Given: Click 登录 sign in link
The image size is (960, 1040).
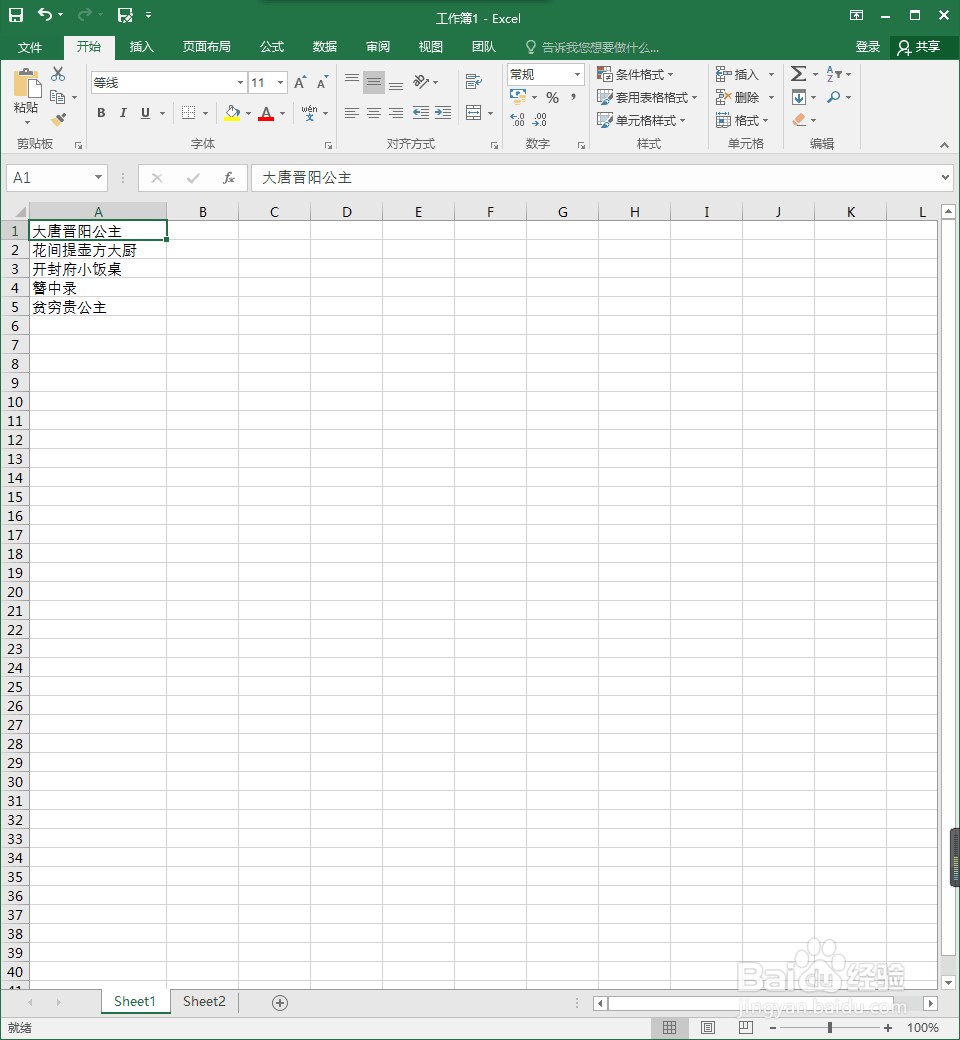Looking at the screenshot, I should point(867,46).
